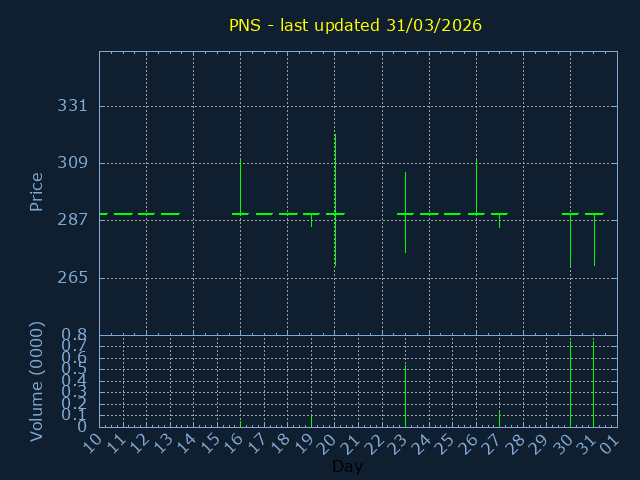
Task: Select the 331 price tick label
Action: tap(71, 106)
